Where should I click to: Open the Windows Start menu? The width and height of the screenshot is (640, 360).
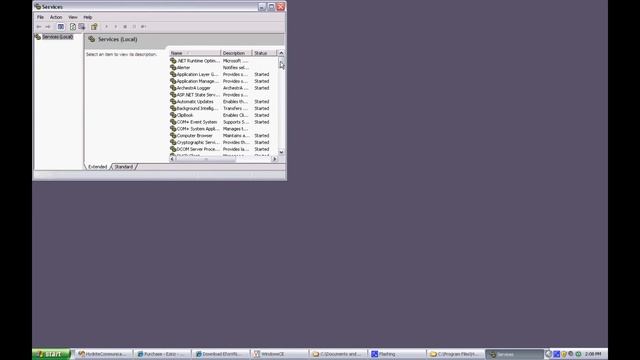click(51, 354)
